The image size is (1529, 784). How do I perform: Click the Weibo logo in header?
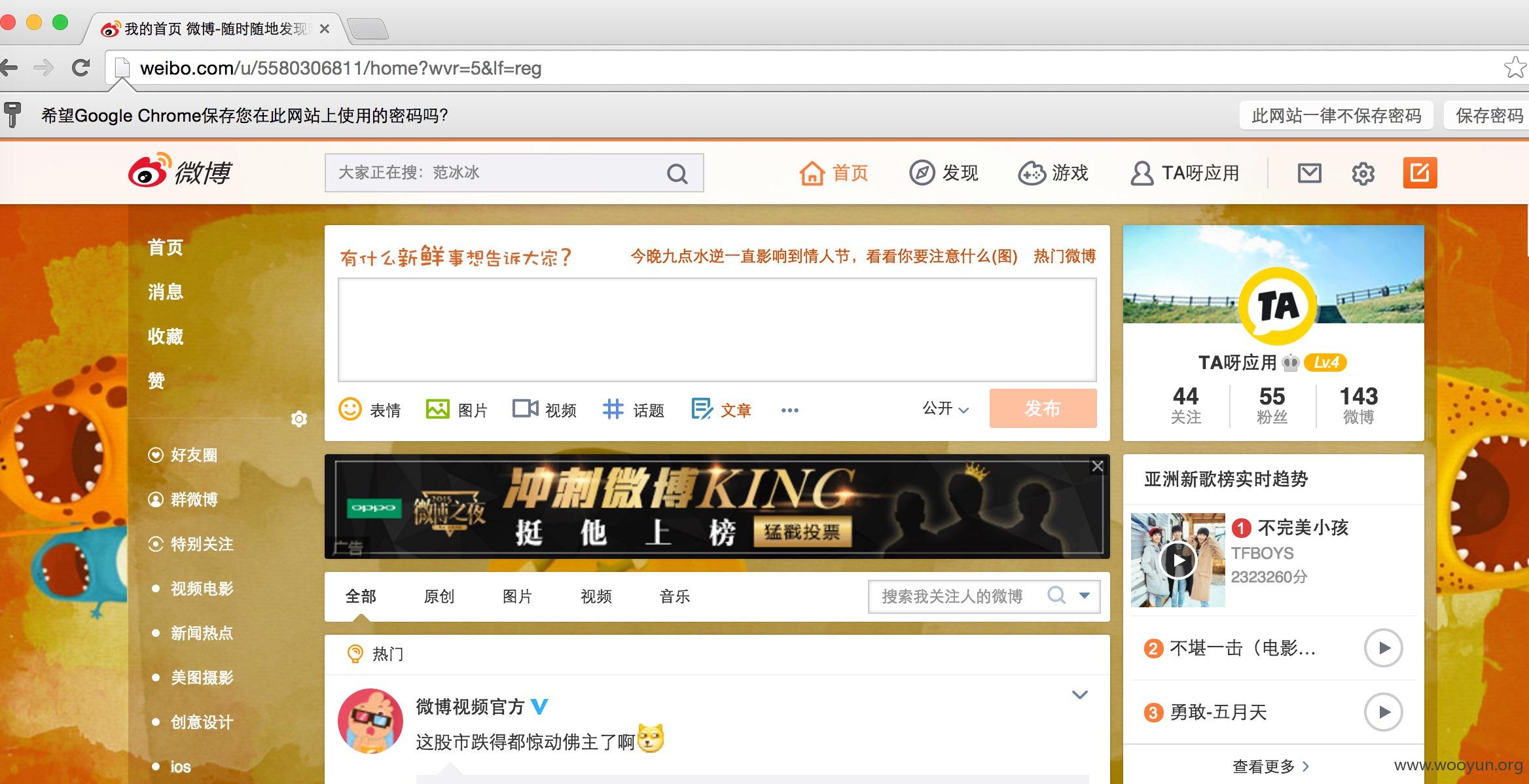point(180,171)
